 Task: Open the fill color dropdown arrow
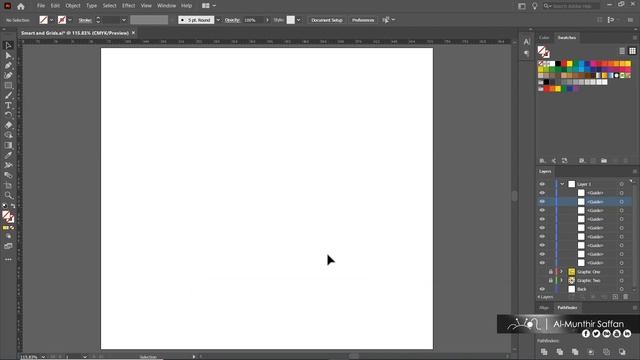click(51, 20)
